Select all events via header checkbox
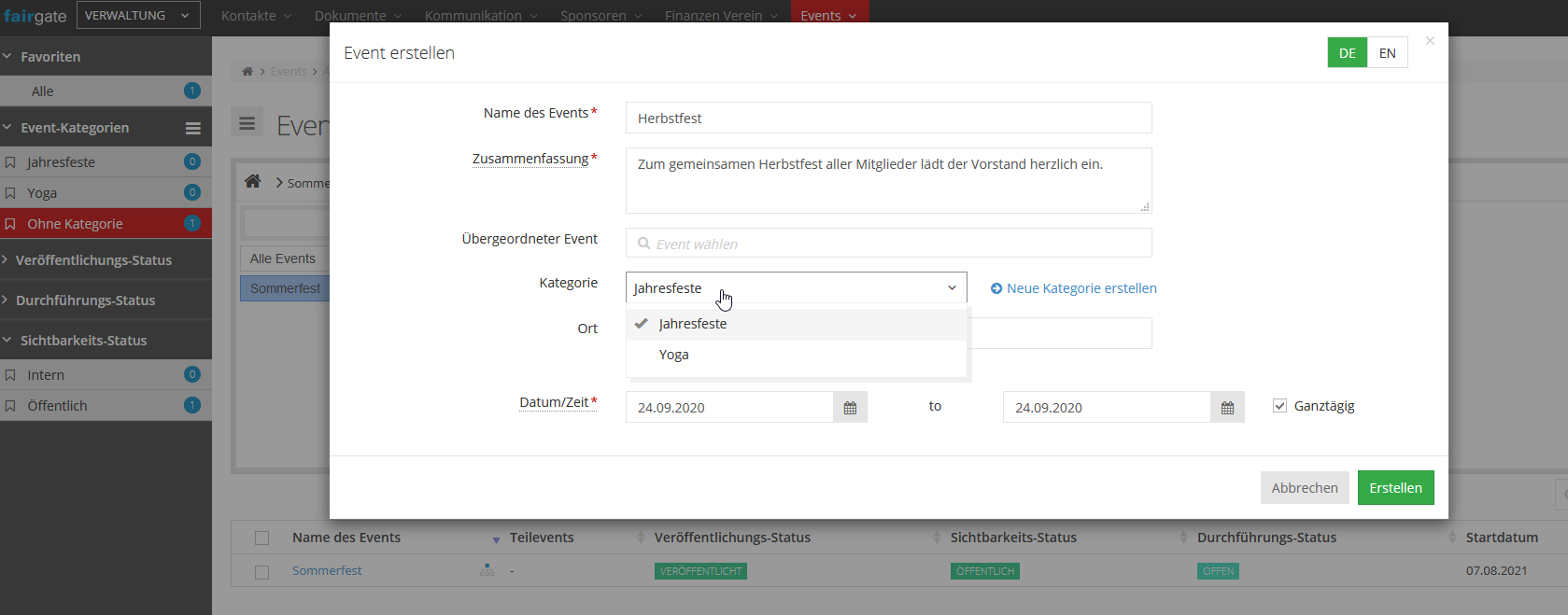 (262, 538)
